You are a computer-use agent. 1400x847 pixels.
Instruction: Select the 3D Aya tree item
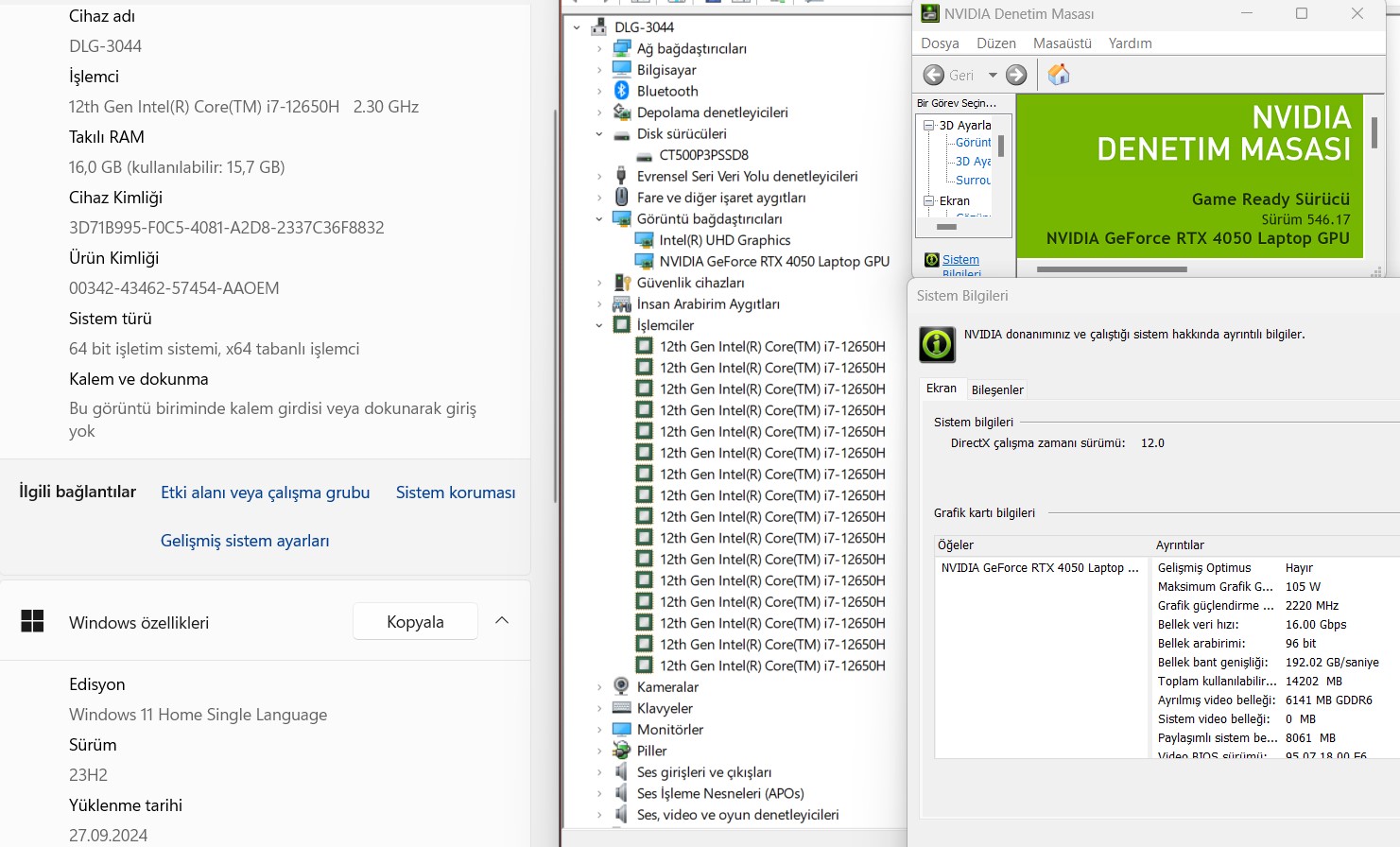974,162
